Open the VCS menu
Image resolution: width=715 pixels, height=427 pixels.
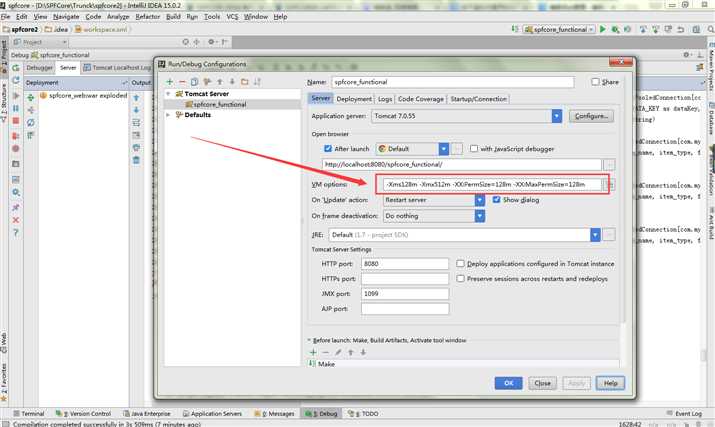(x=232, y=16)
